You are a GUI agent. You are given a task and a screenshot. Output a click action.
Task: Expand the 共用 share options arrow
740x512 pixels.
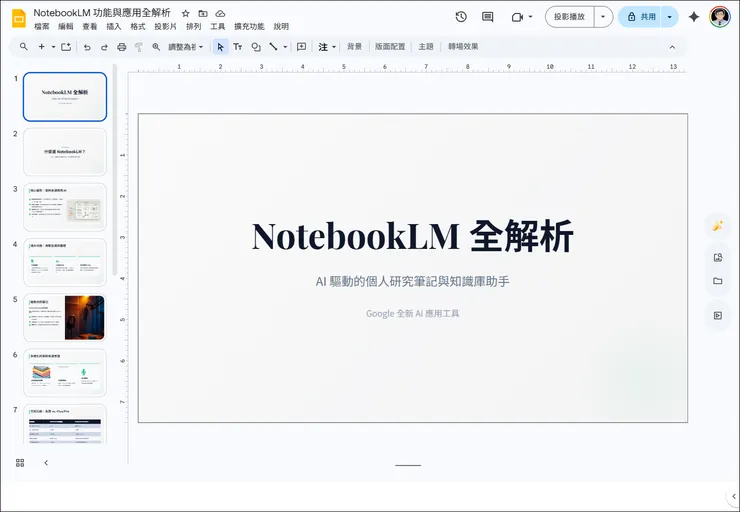[x=669, y=17]
